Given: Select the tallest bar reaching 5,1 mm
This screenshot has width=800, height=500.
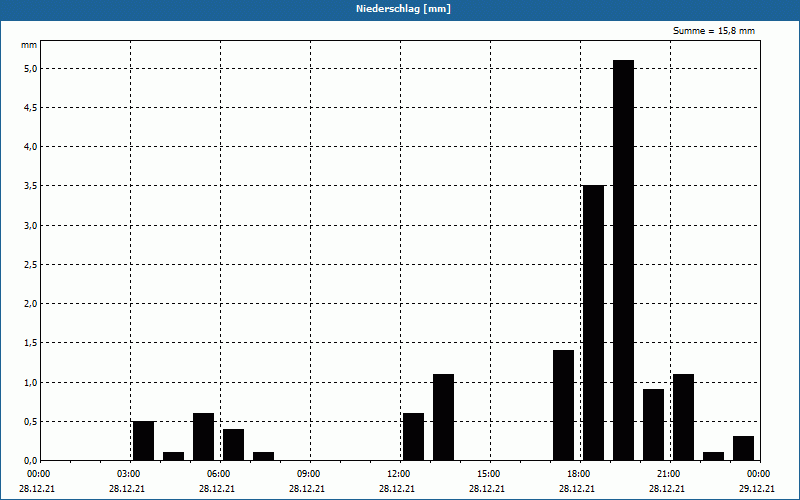Looking at the screenshot, I should pyautogui.click(x=623, y=260).
